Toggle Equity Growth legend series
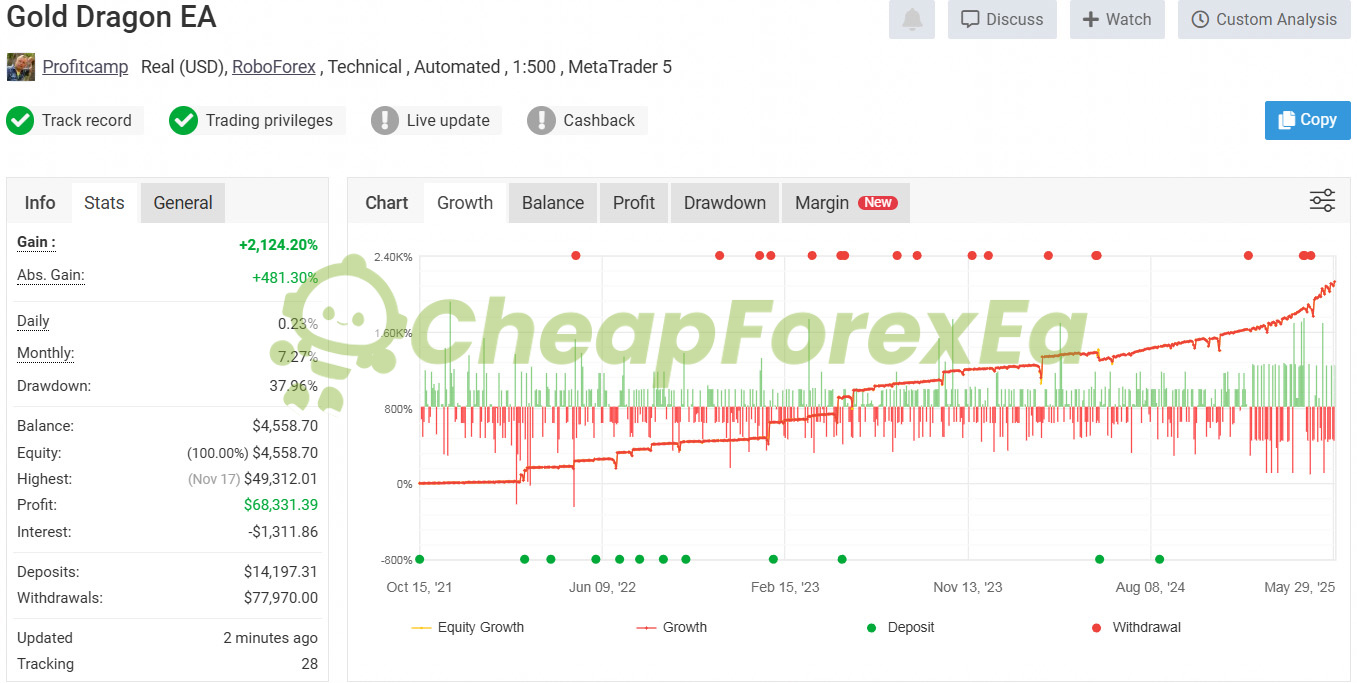The image size is (1357, 683). click(468, 627)
